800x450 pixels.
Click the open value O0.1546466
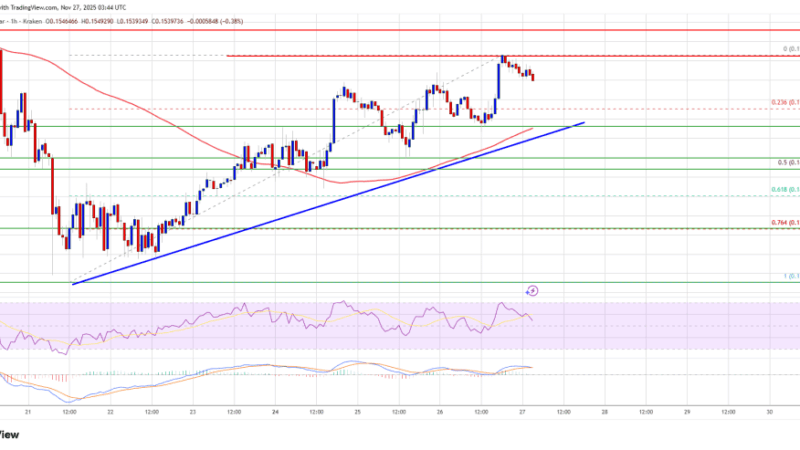click(x=62, y=21)
